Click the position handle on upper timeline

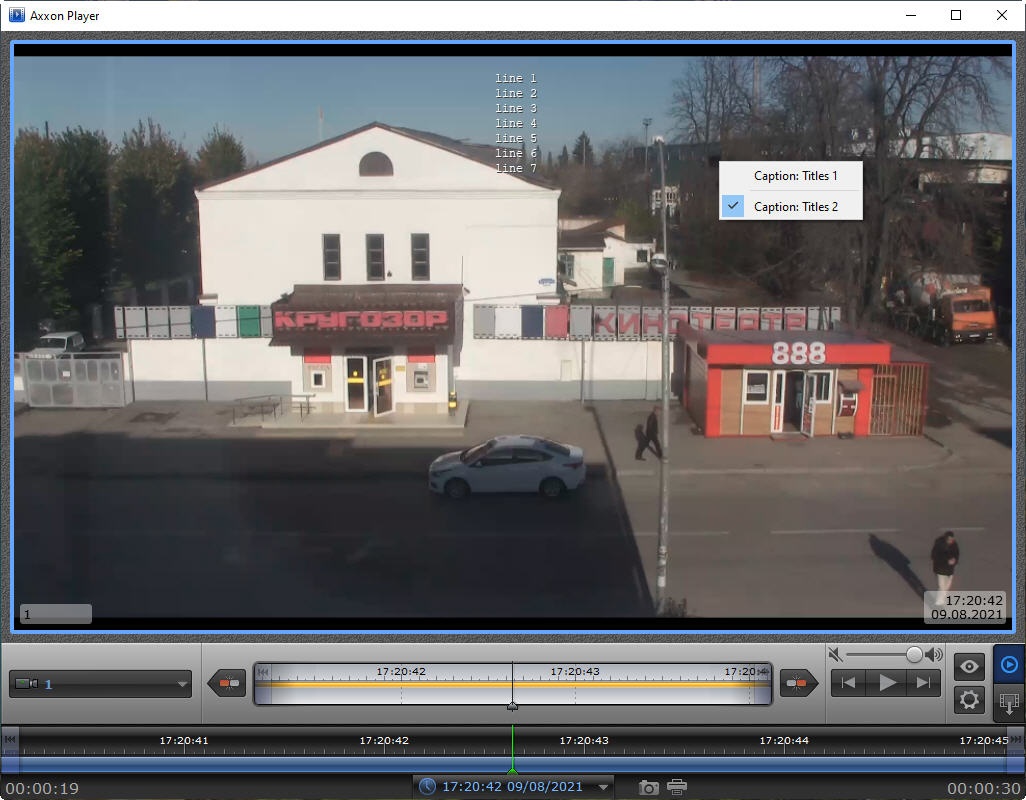coord(512,706)
